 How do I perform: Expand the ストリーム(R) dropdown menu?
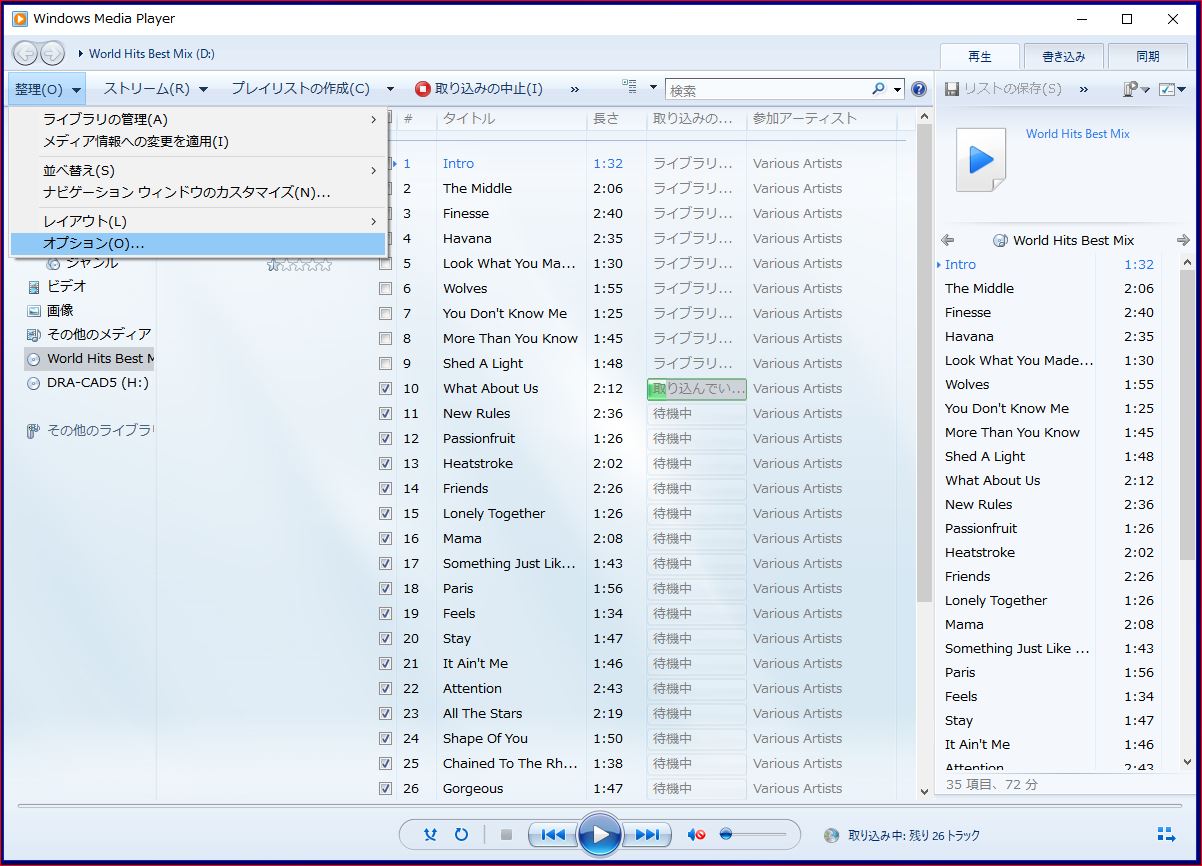pyautogui.click(x=155, y=89)
